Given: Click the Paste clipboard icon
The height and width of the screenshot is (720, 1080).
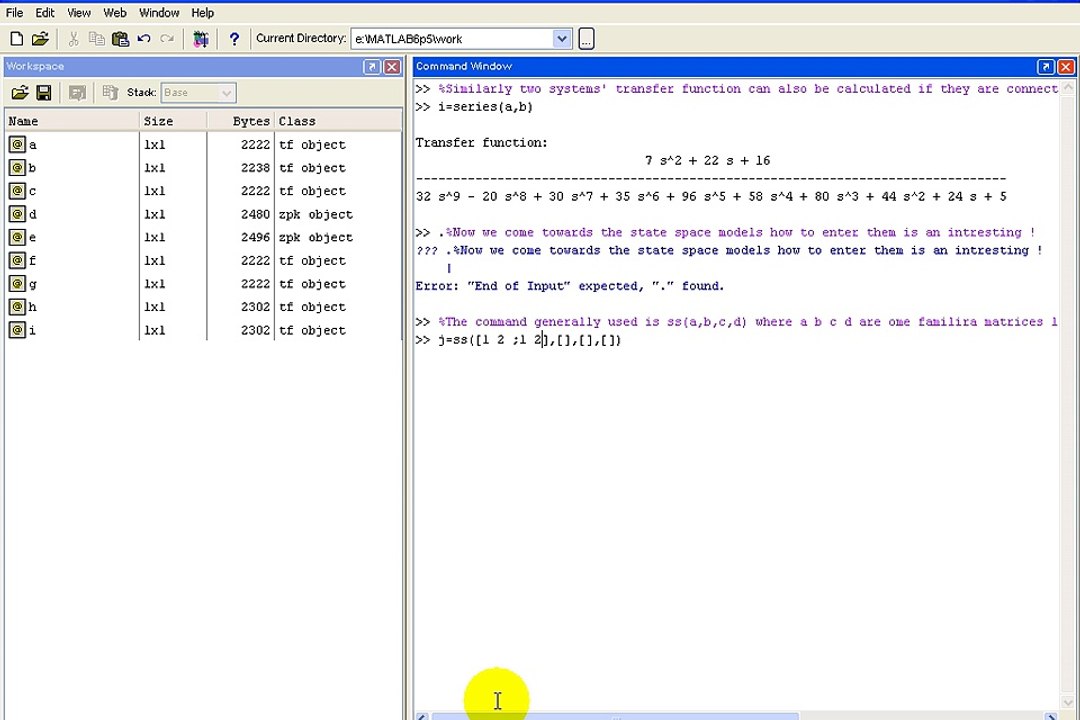Looking at the screenshot, I should [120, 39].
